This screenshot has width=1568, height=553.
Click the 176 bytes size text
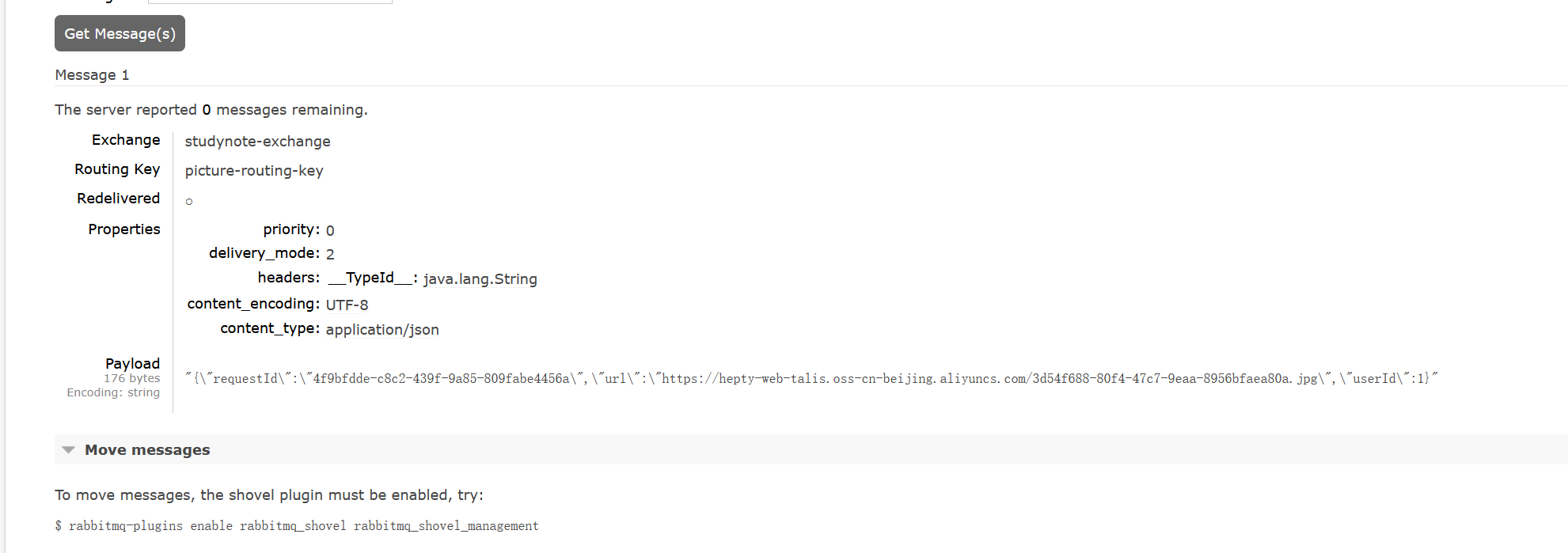coord(131,378)
